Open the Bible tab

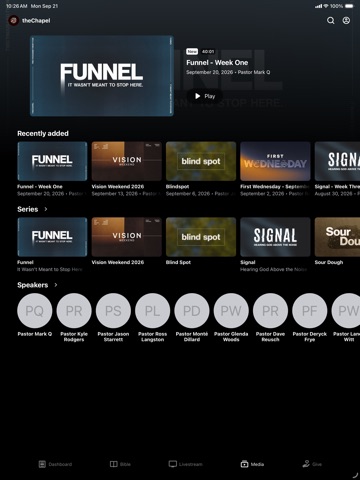click(120, 464)
